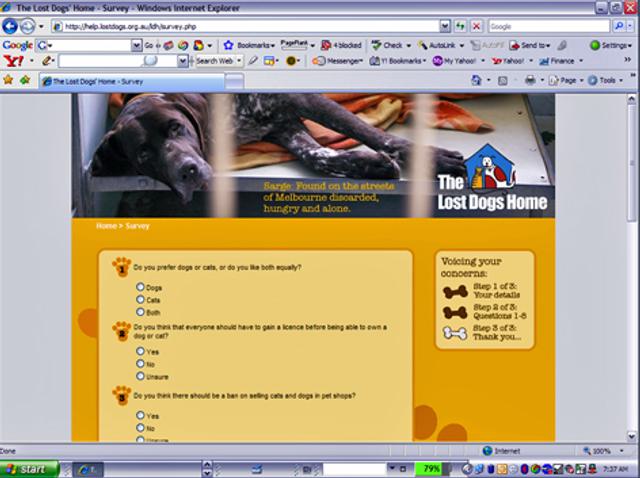The image size is (640, 478).
Task: Click the Yahoo Messenger toolbar button
Action: coord(338,61)
